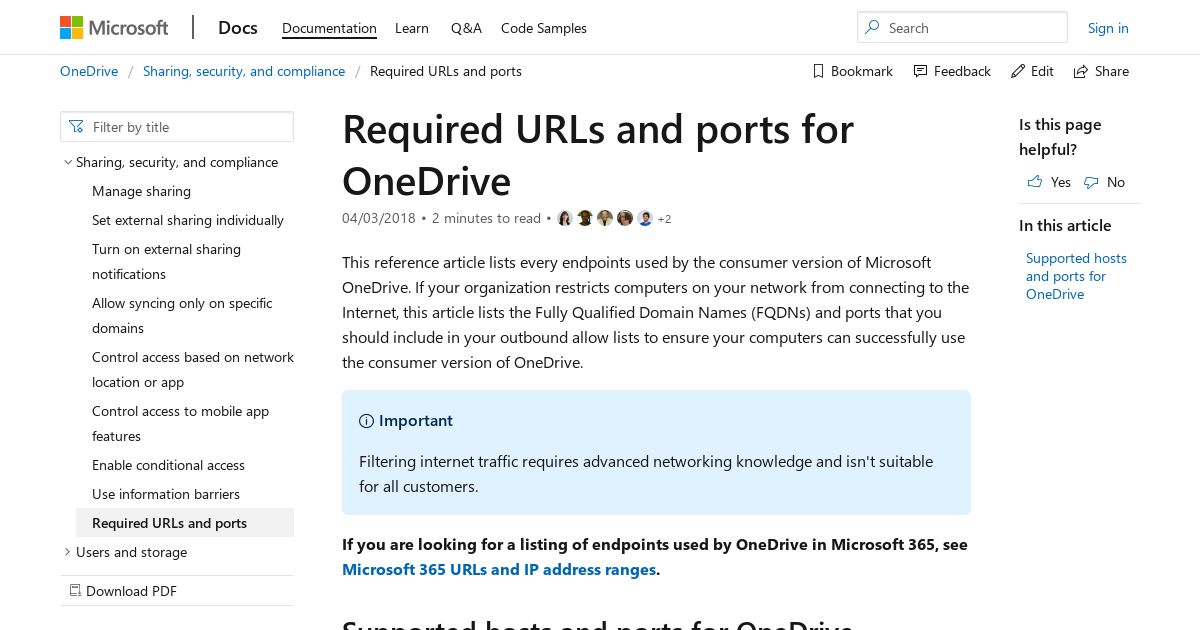Click the last contributor avatar

point(645,218)
